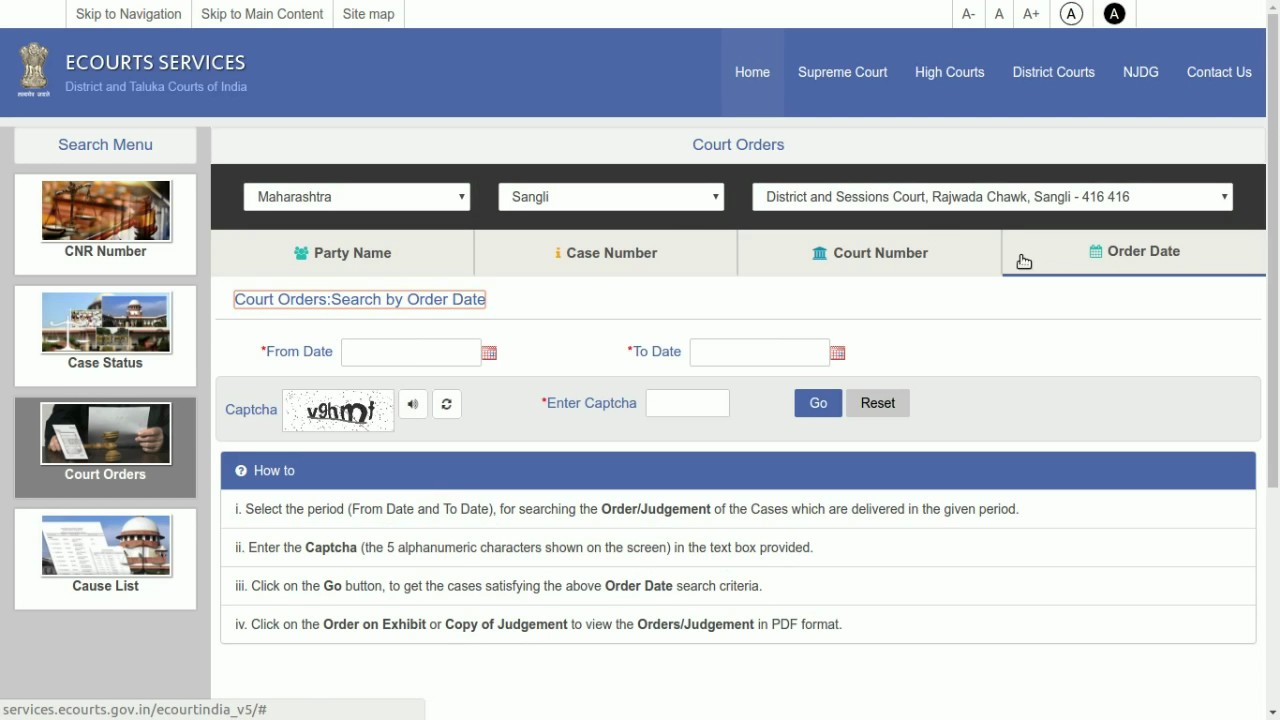The height and width of the screenshot is (720, 1280).
Task: Click the captcha image
Action: point(338,410)
